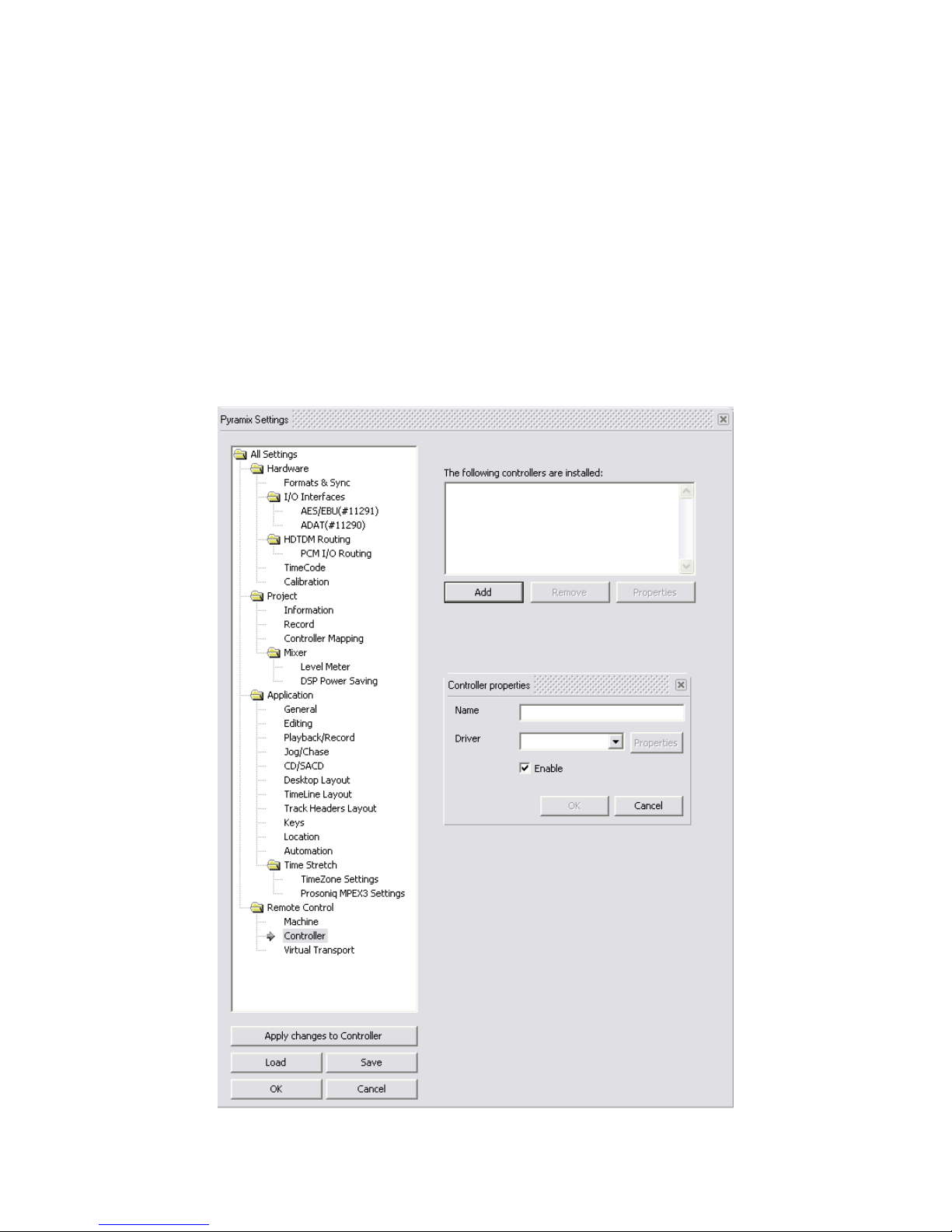The width and height of the screenshot is (952, 1232).
Task: Click Properties button under controllers list
Action: [655, 592]
